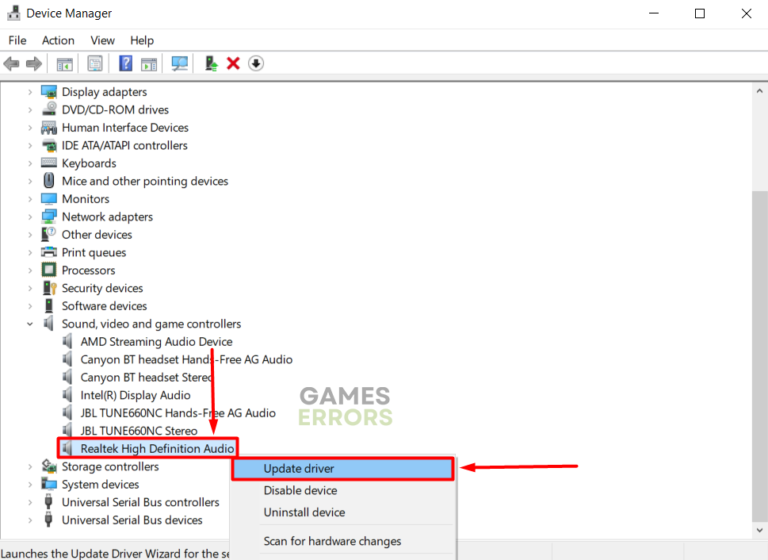Click the red X uninstall device icon
Image resolution: width=768 pixels, height=560 pixels.
233,64
